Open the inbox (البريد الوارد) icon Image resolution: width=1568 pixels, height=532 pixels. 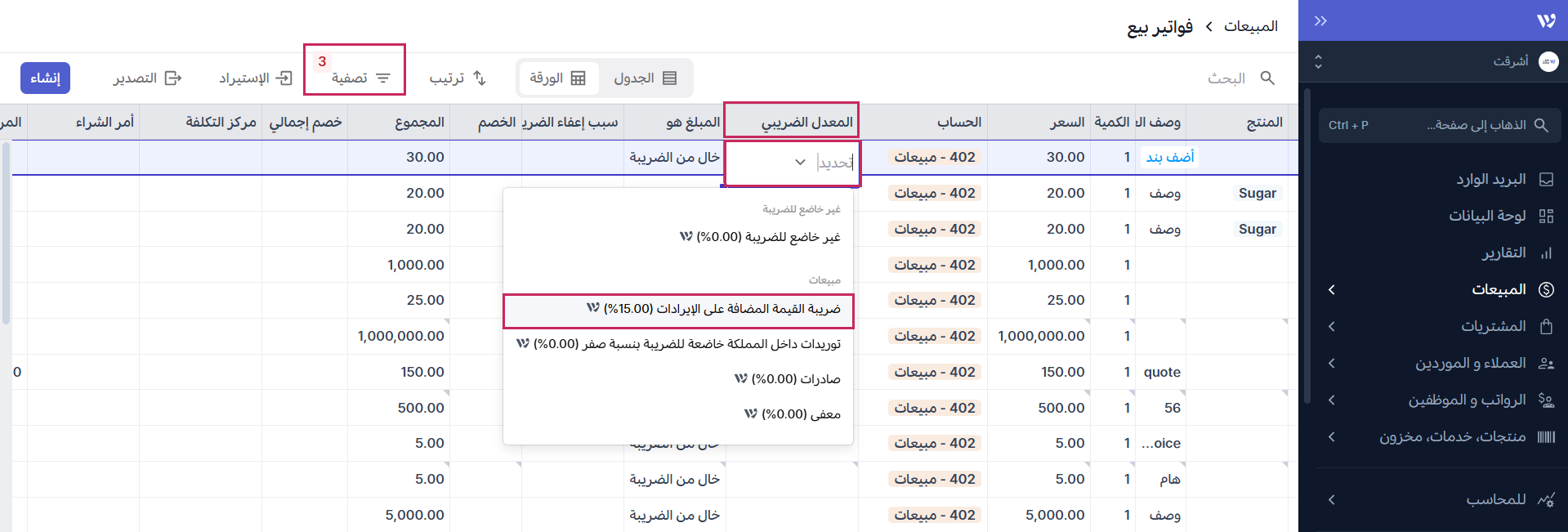point(1546,179)
